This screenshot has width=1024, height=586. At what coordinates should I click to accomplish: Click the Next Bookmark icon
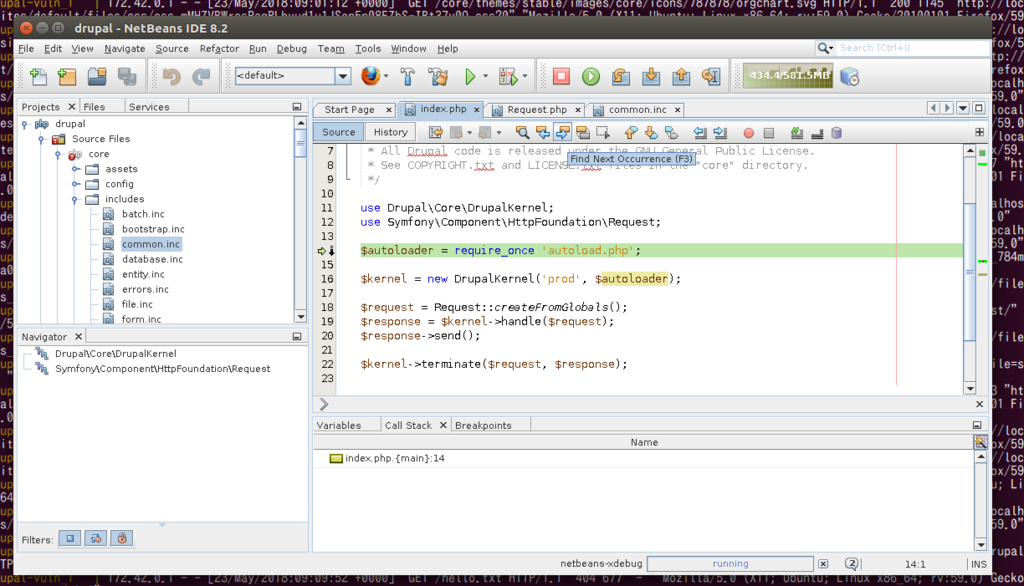coord(651,133)
